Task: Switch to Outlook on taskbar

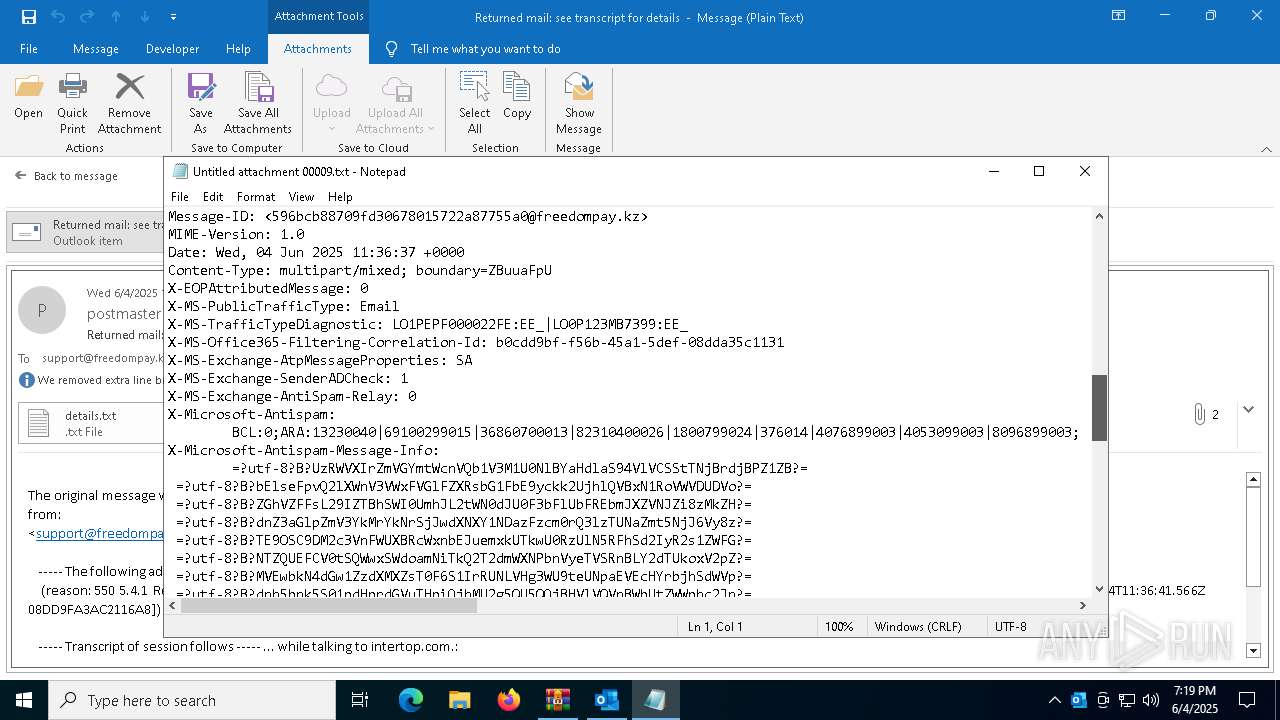Action: (x=607, y=700)
